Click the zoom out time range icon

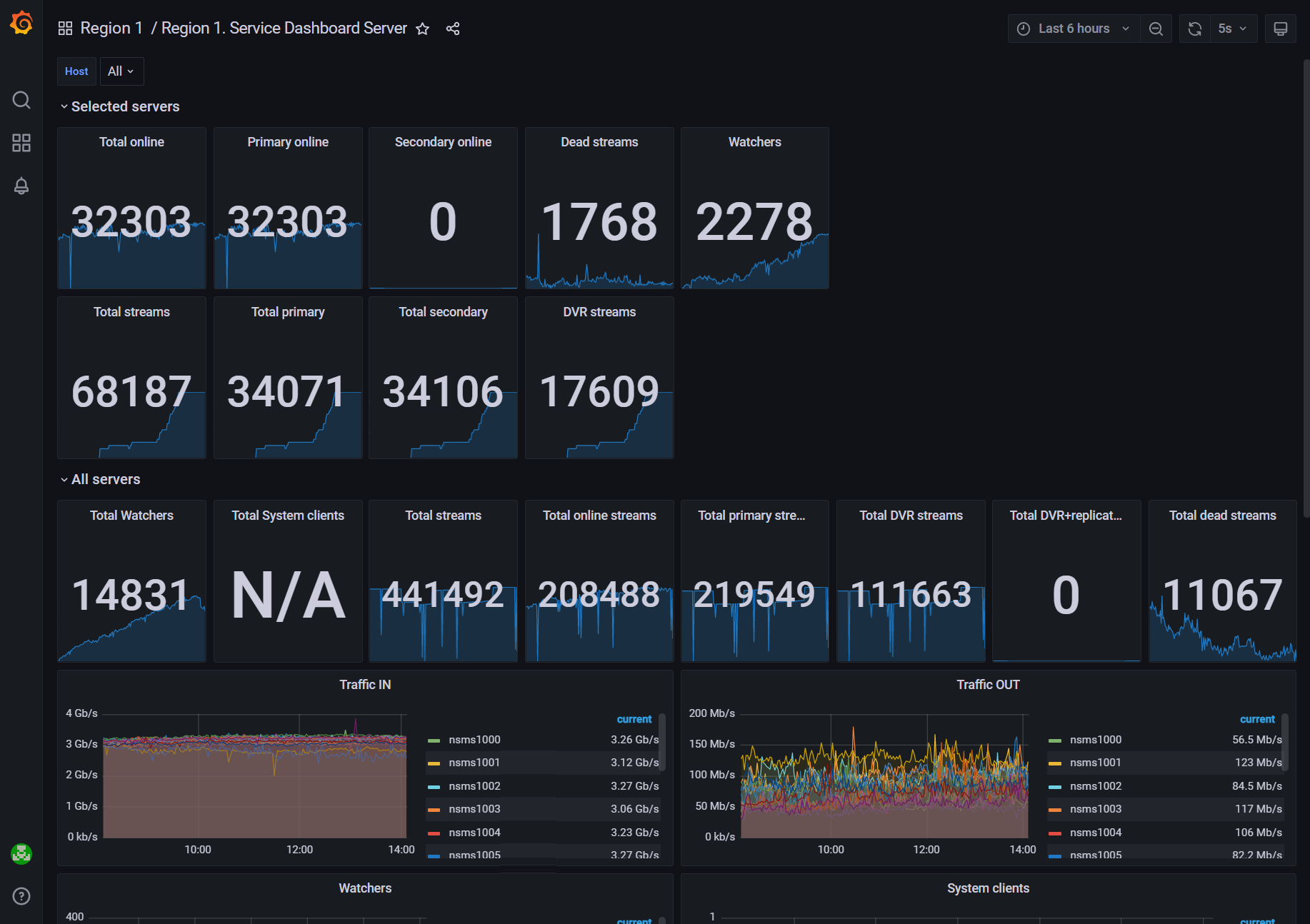(x=1156, y=29)
